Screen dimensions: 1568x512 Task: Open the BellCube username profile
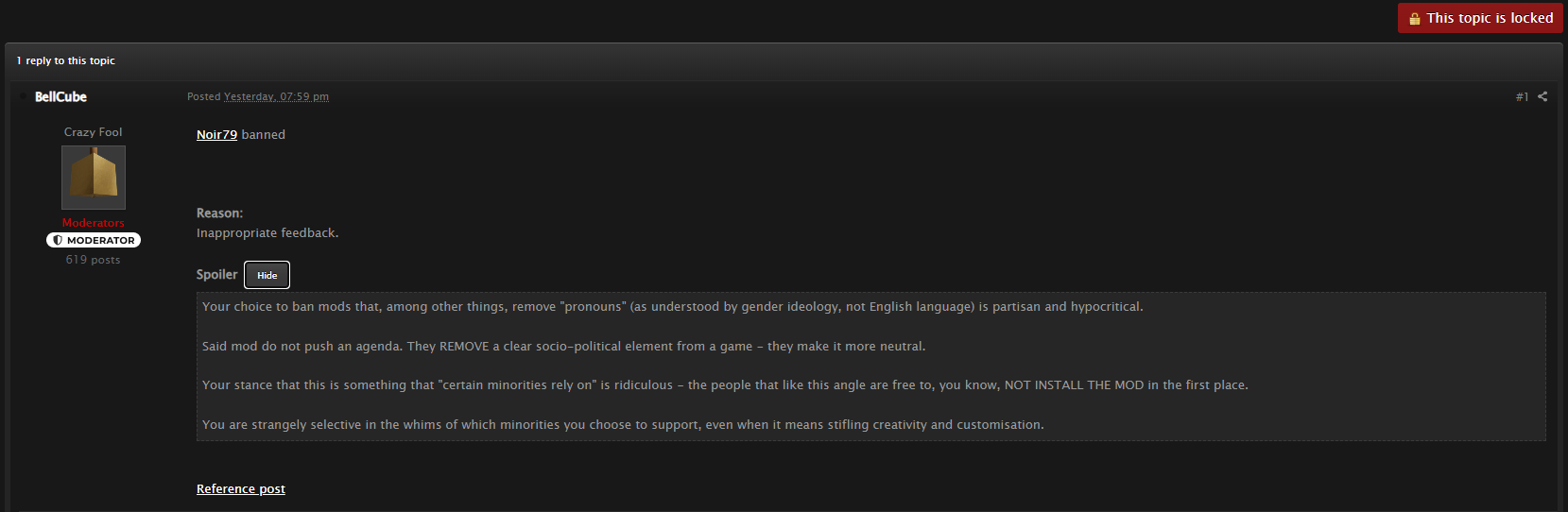(60, 96)
